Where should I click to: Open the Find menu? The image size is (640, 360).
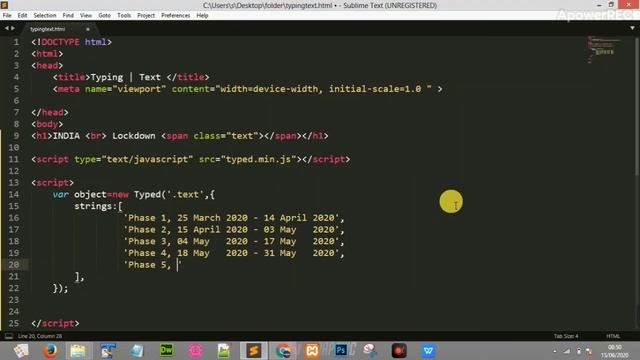[x=68, y=16]
